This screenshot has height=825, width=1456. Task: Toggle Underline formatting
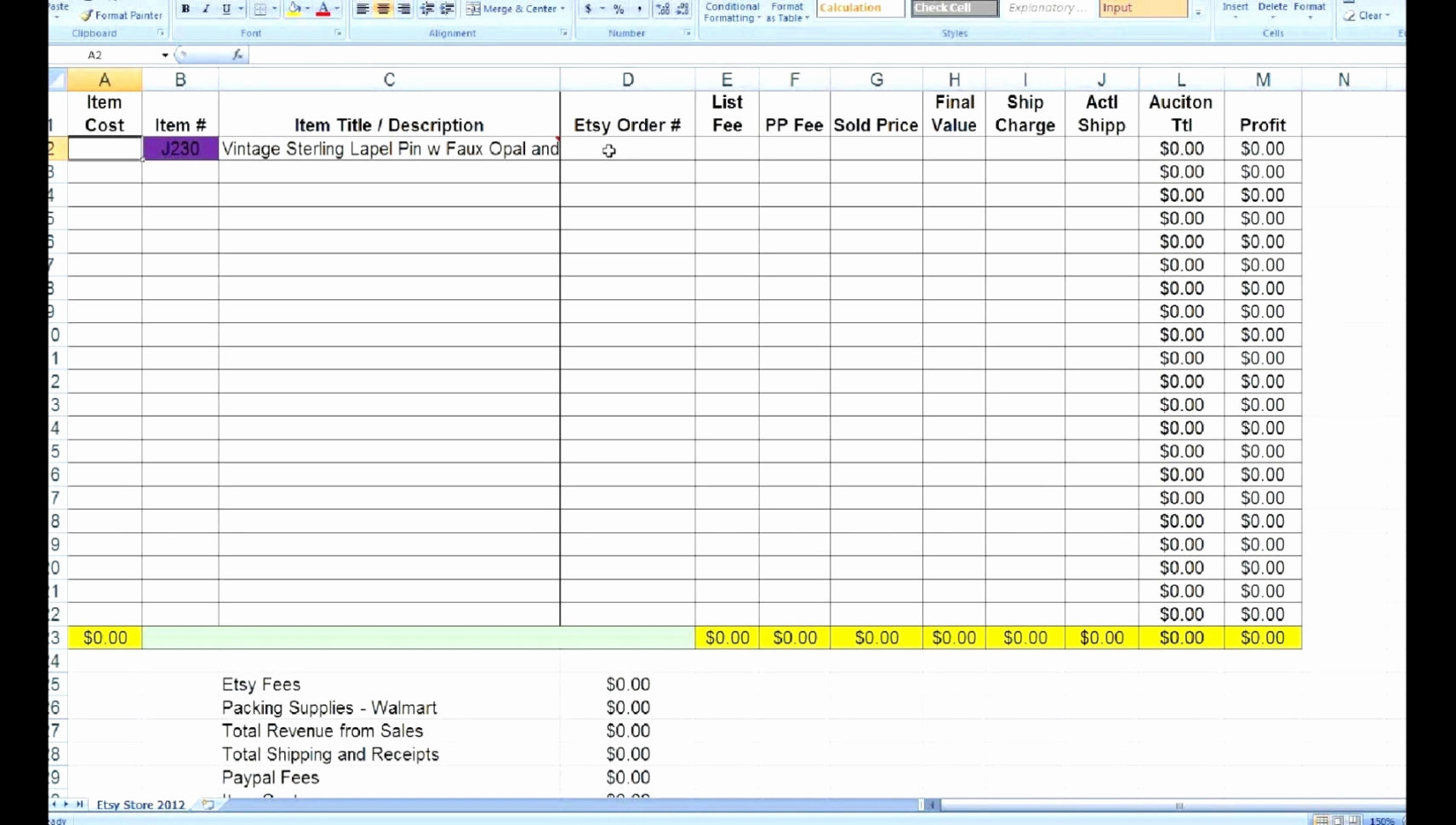coord(224,9)
